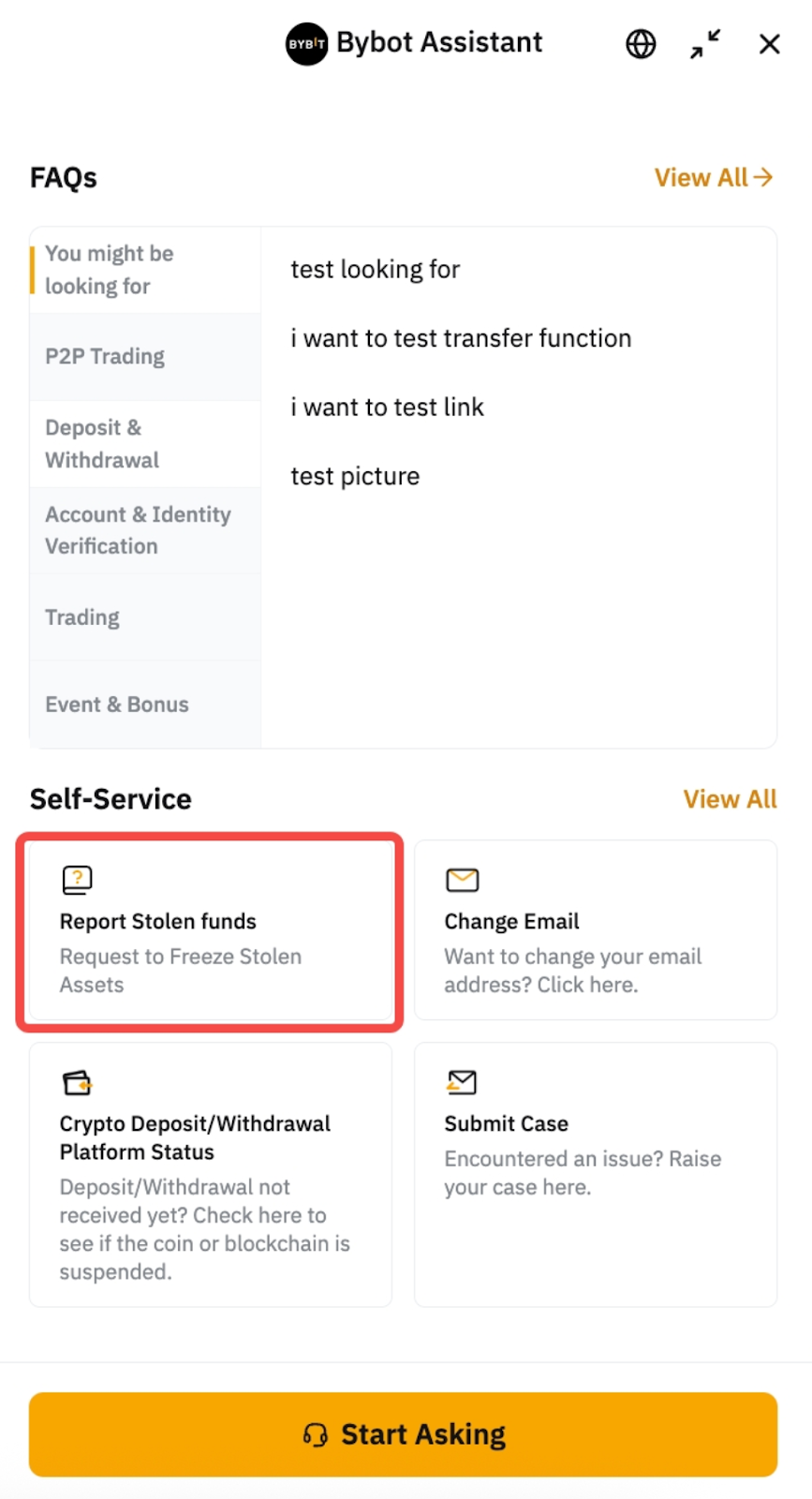The width and height of the screenshot is (812, 1499).
Task: Open View All Self-Service link
Action: [730, 799]
